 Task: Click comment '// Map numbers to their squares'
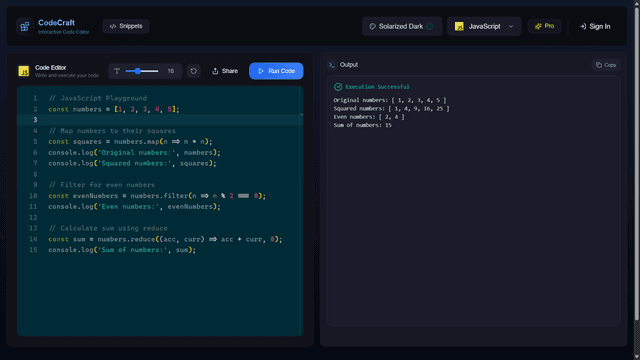tap(112, 131)
